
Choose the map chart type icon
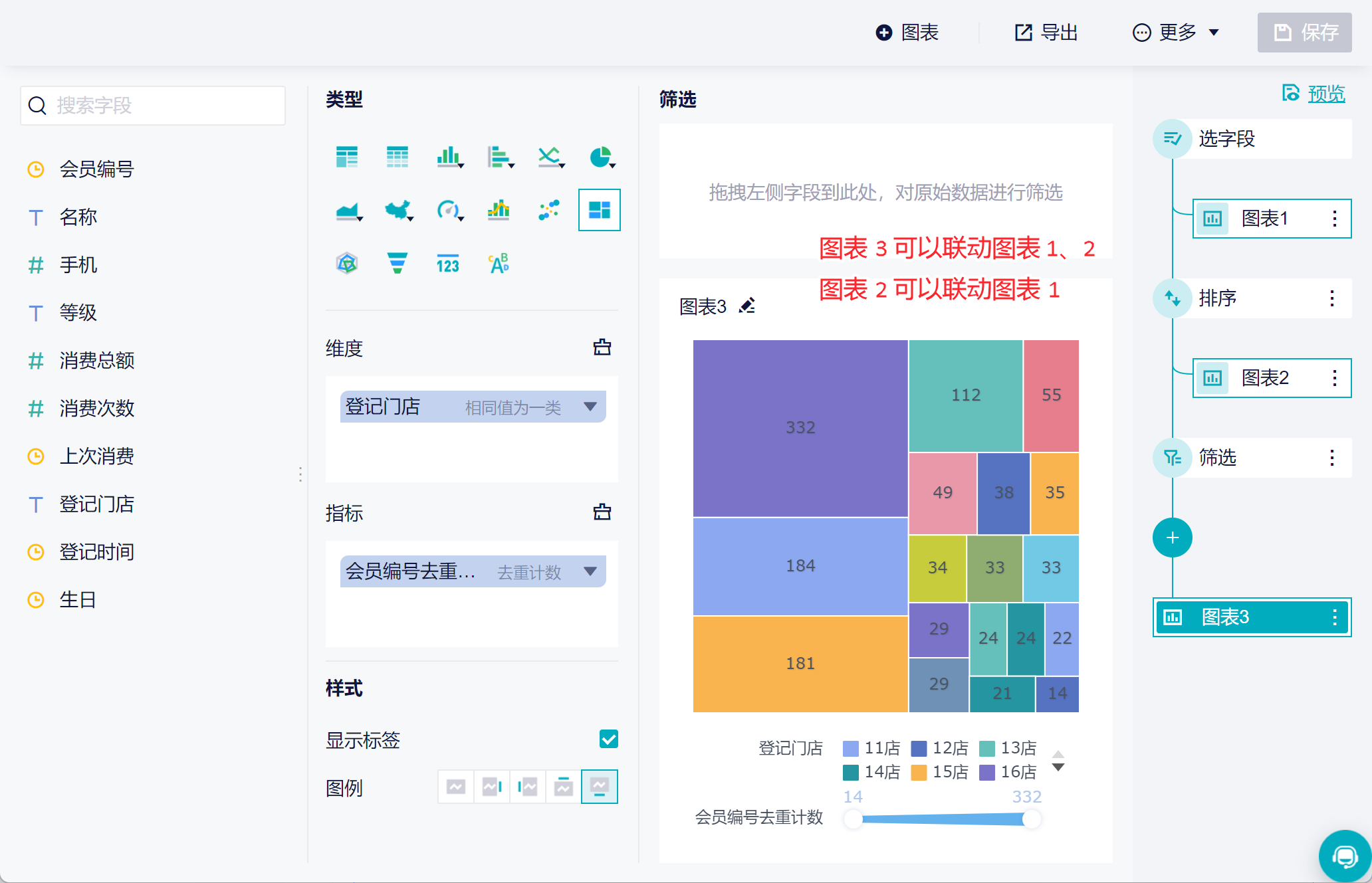click(398, 211)
